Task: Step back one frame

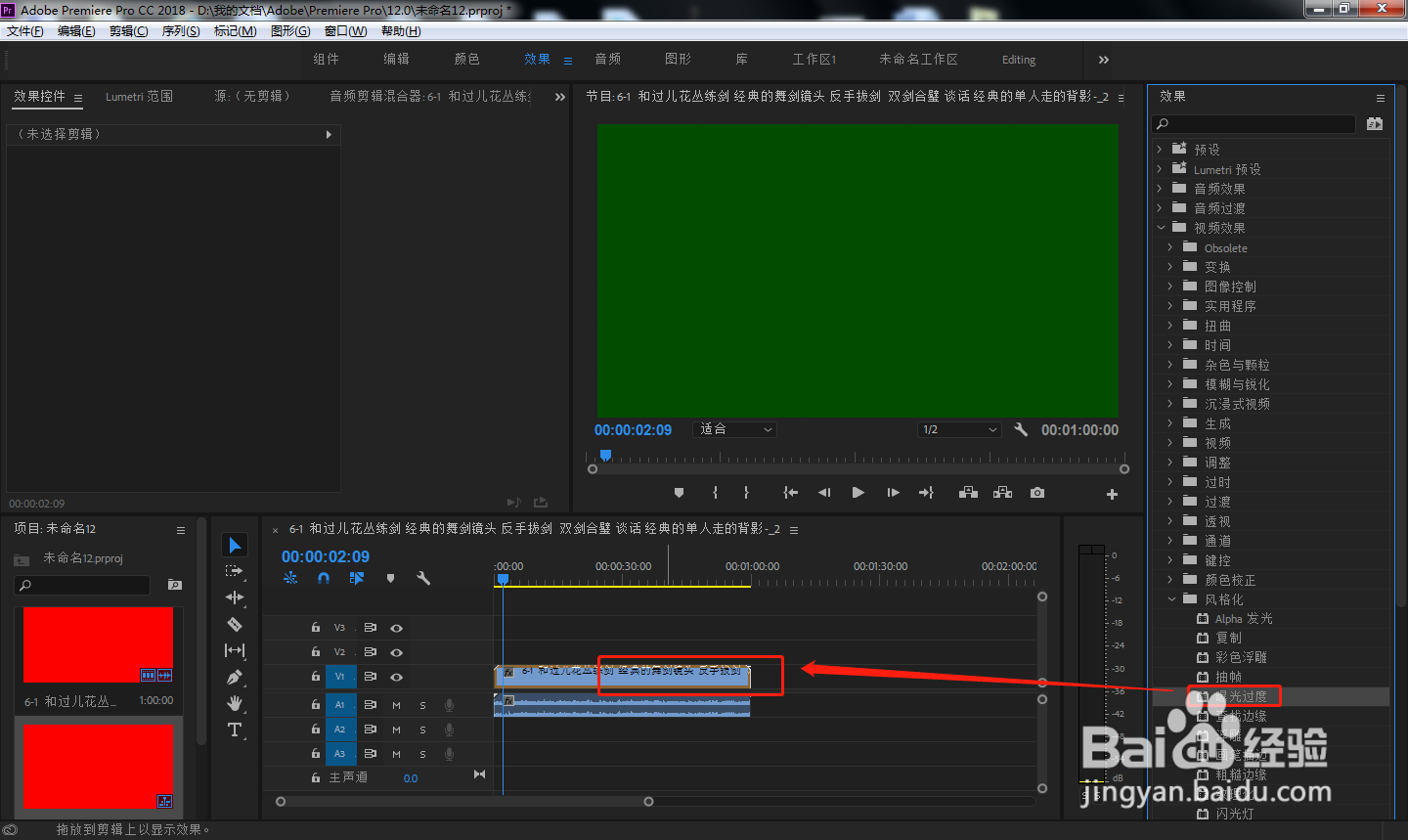Action: click(x=824, y=493)
